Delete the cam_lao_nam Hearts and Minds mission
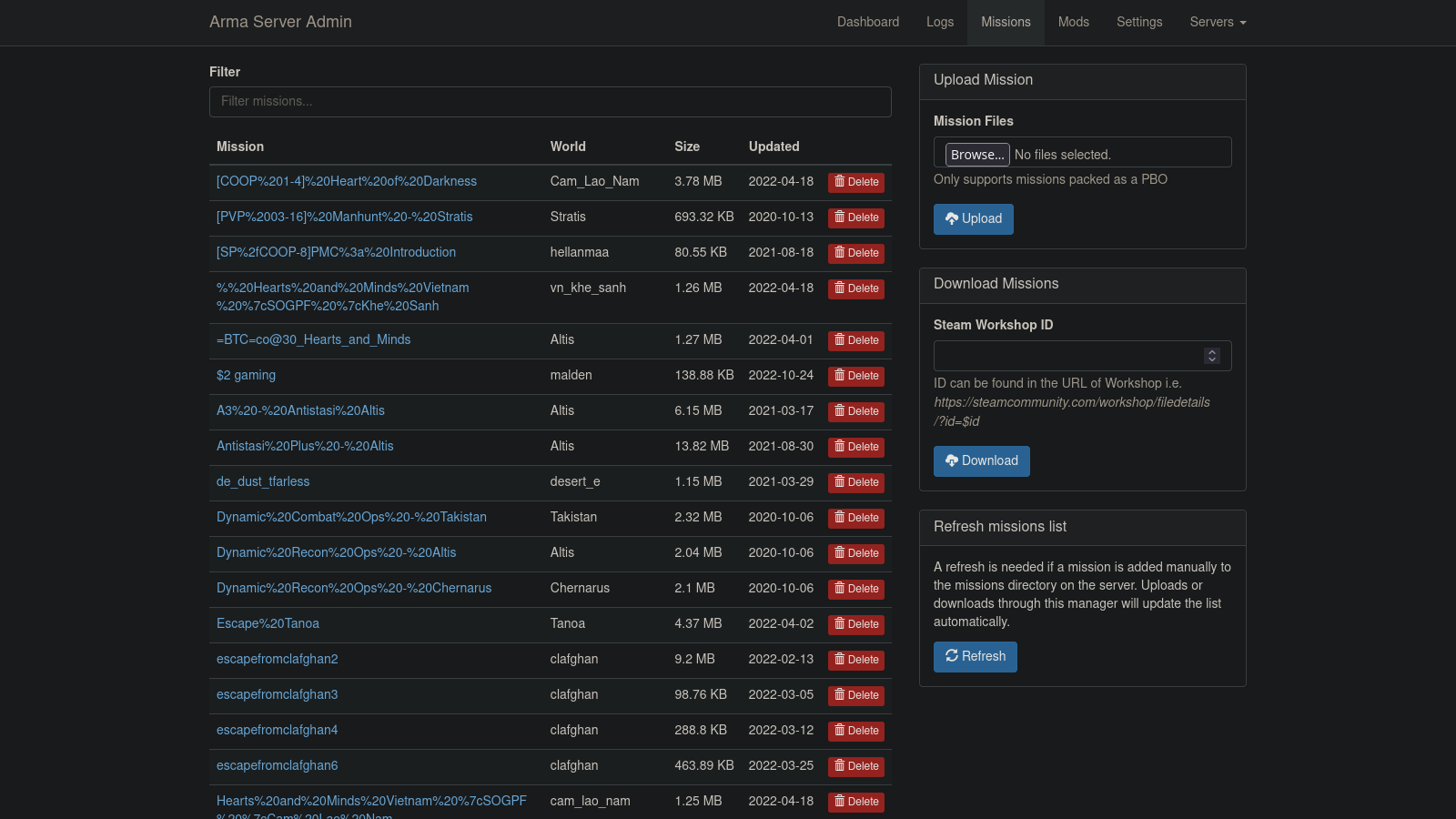Viewport: 1456px width, 819px height. [855, 802]
